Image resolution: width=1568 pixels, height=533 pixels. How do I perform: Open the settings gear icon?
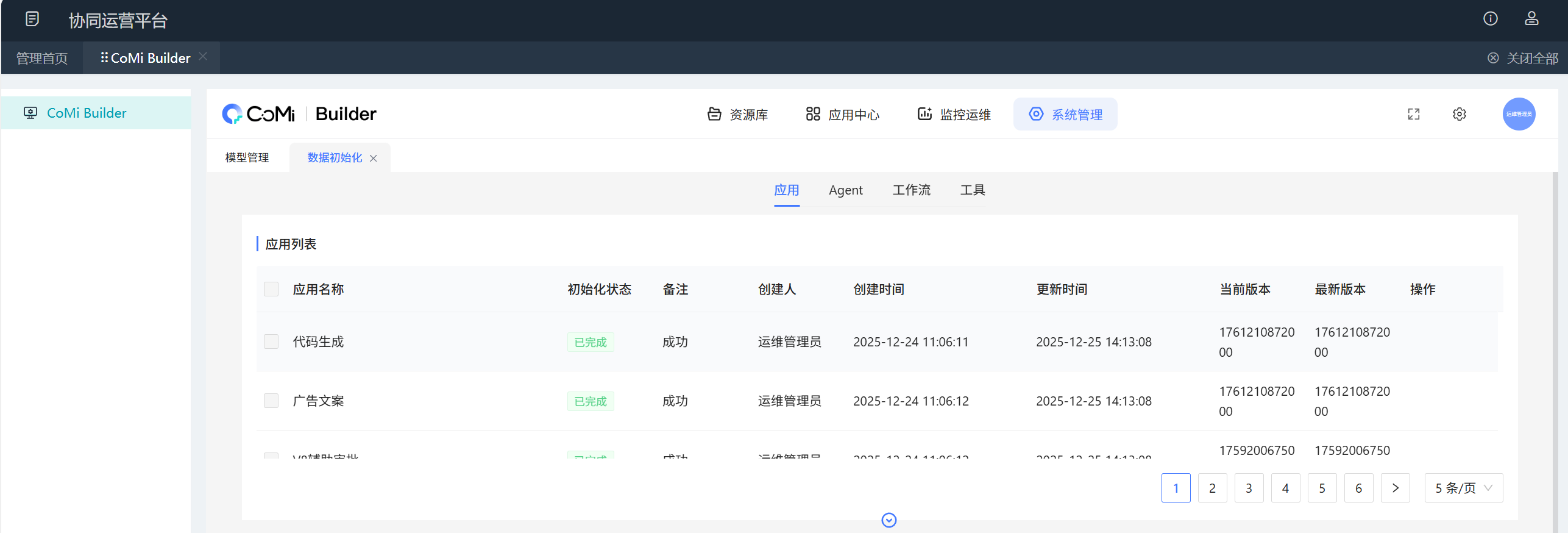pos(1459,114)
